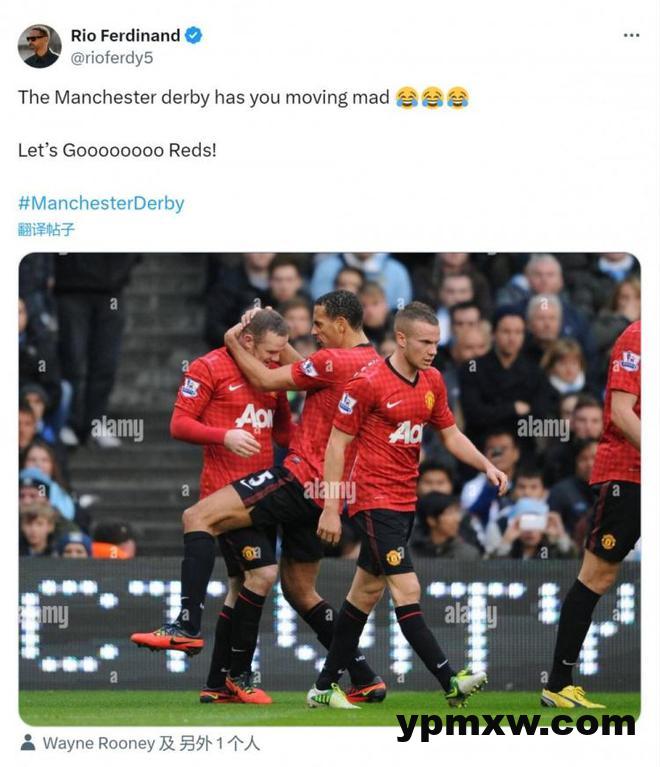The image size is (660, 767).
Task: Click the "The Manchester derby has you moving mad" text
Action: click(x=204, y=97)
